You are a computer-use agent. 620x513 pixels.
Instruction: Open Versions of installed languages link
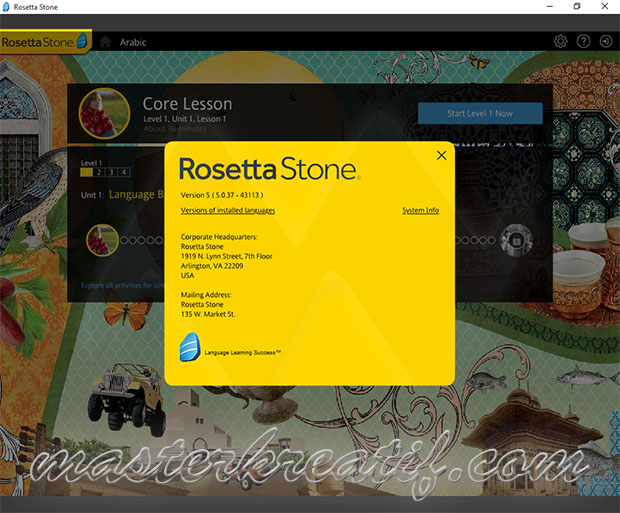[x=228, y=210]
